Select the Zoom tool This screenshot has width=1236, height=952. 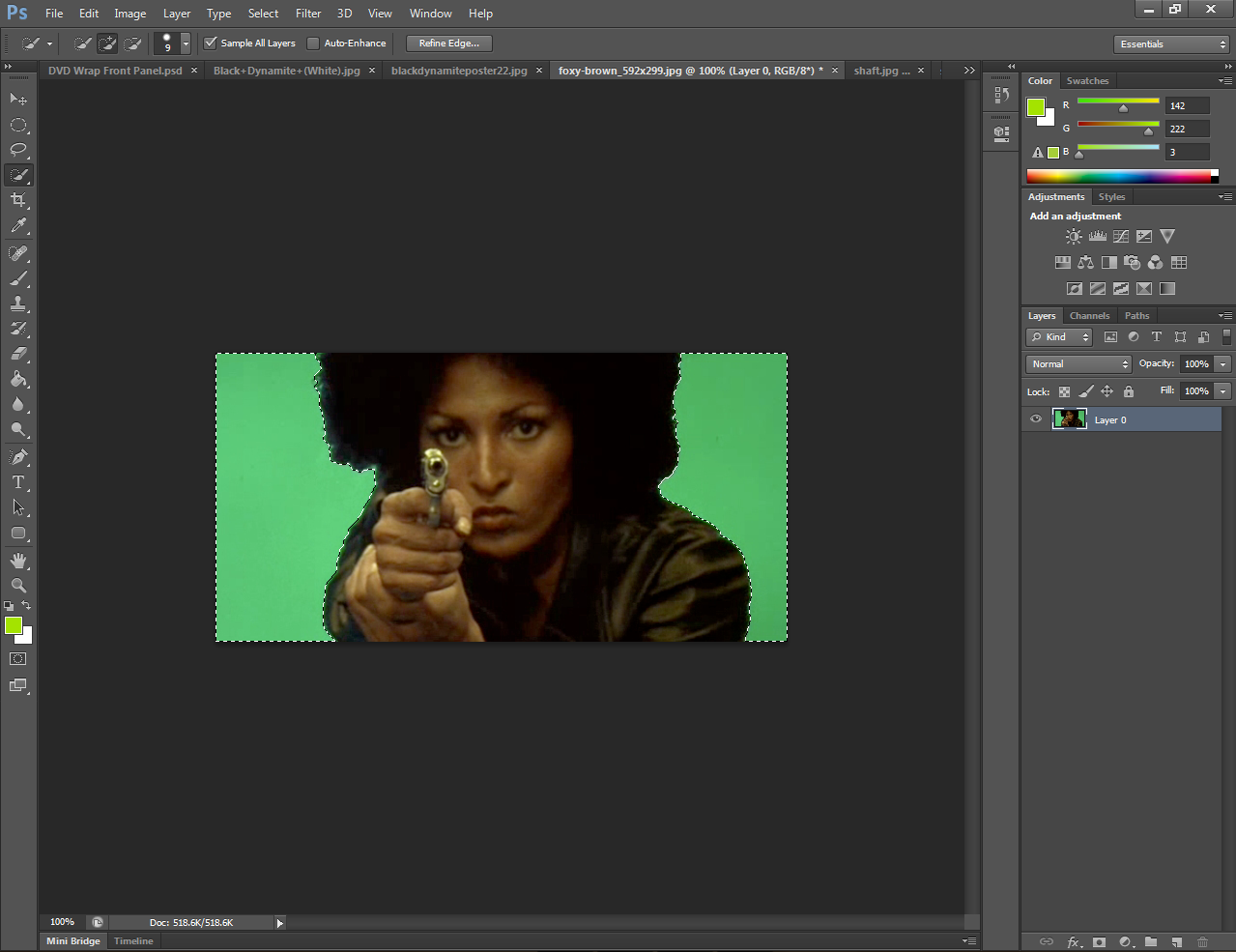(18, 586)
